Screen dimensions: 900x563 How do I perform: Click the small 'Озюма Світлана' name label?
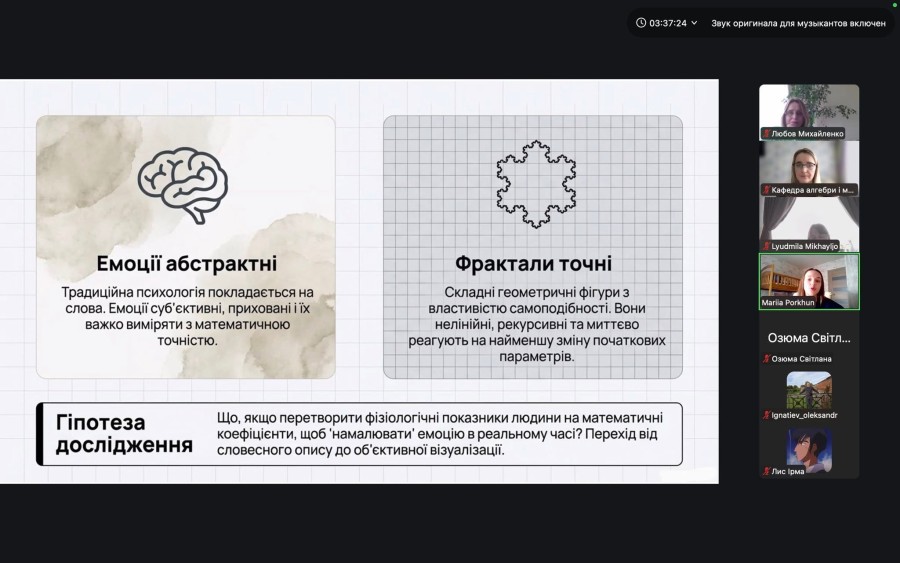tap(801, 359)
